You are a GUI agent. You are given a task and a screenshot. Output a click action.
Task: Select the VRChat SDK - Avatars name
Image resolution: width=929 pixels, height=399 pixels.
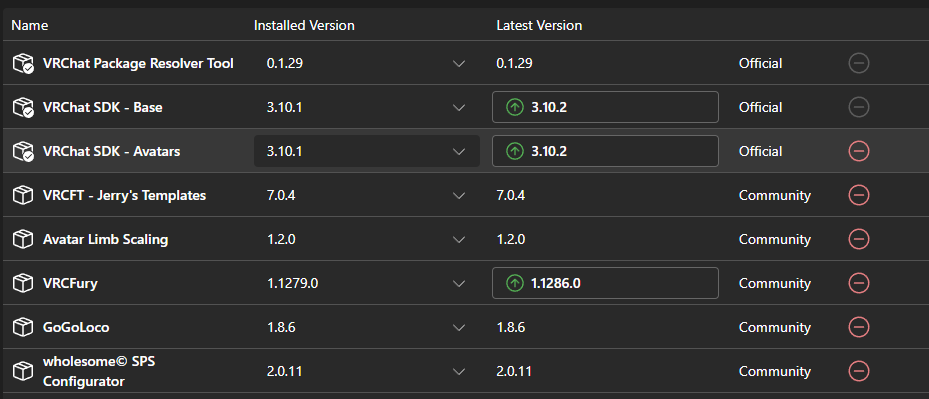click(111, 151)
